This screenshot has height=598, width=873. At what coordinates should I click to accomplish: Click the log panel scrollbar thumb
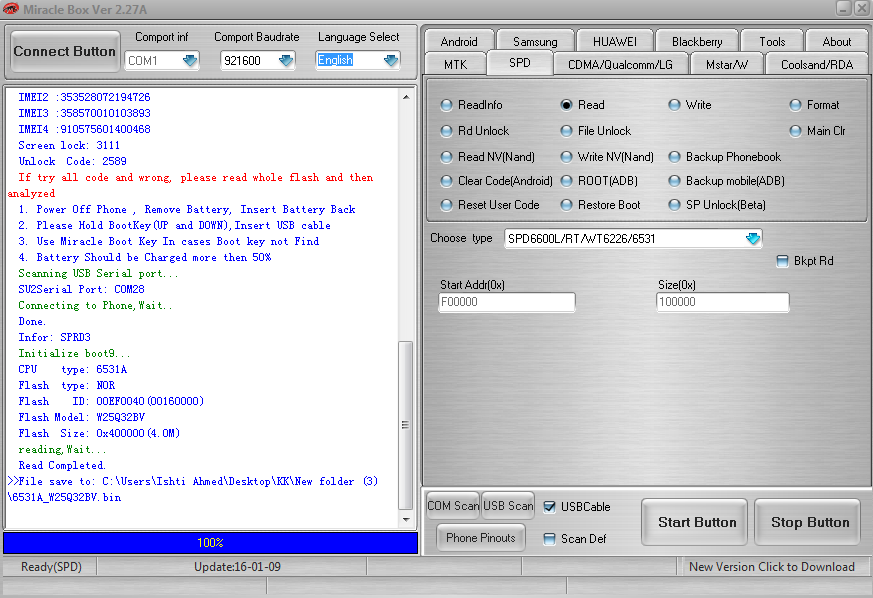(x=405, y=425)
